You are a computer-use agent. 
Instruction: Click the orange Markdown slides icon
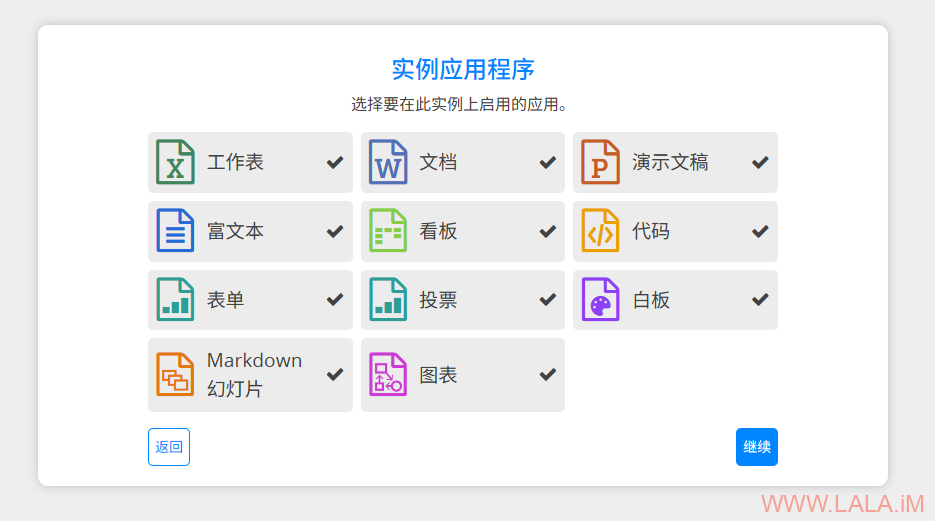(x=175, y=375)
